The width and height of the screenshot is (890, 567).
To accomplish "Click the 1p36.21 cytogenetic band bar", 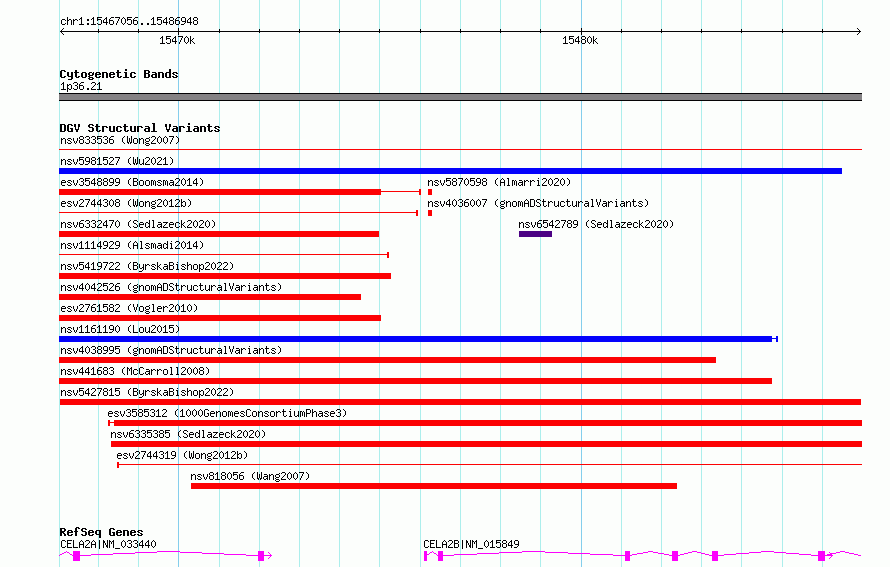I will 460,97.
